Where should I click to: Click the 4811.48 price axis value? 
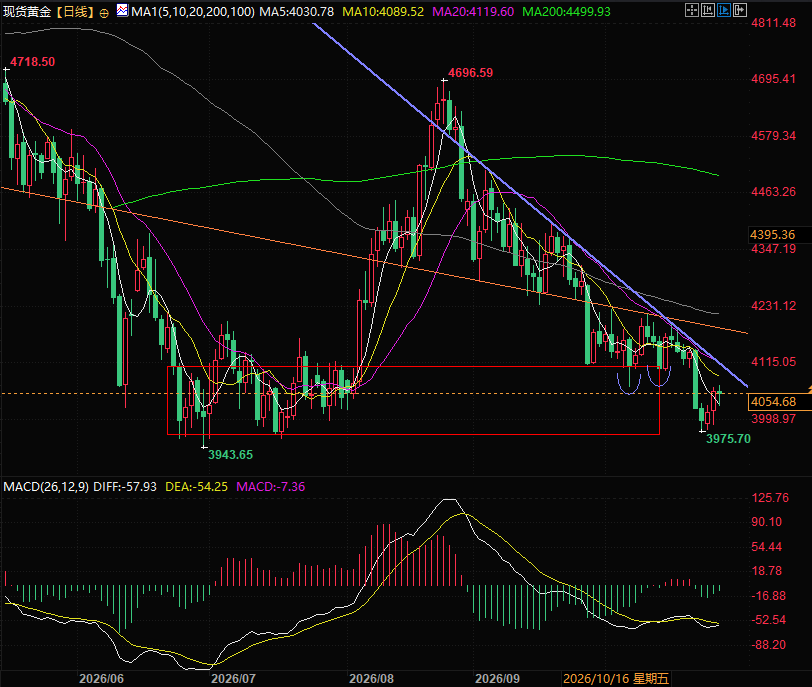pos(774,23)
